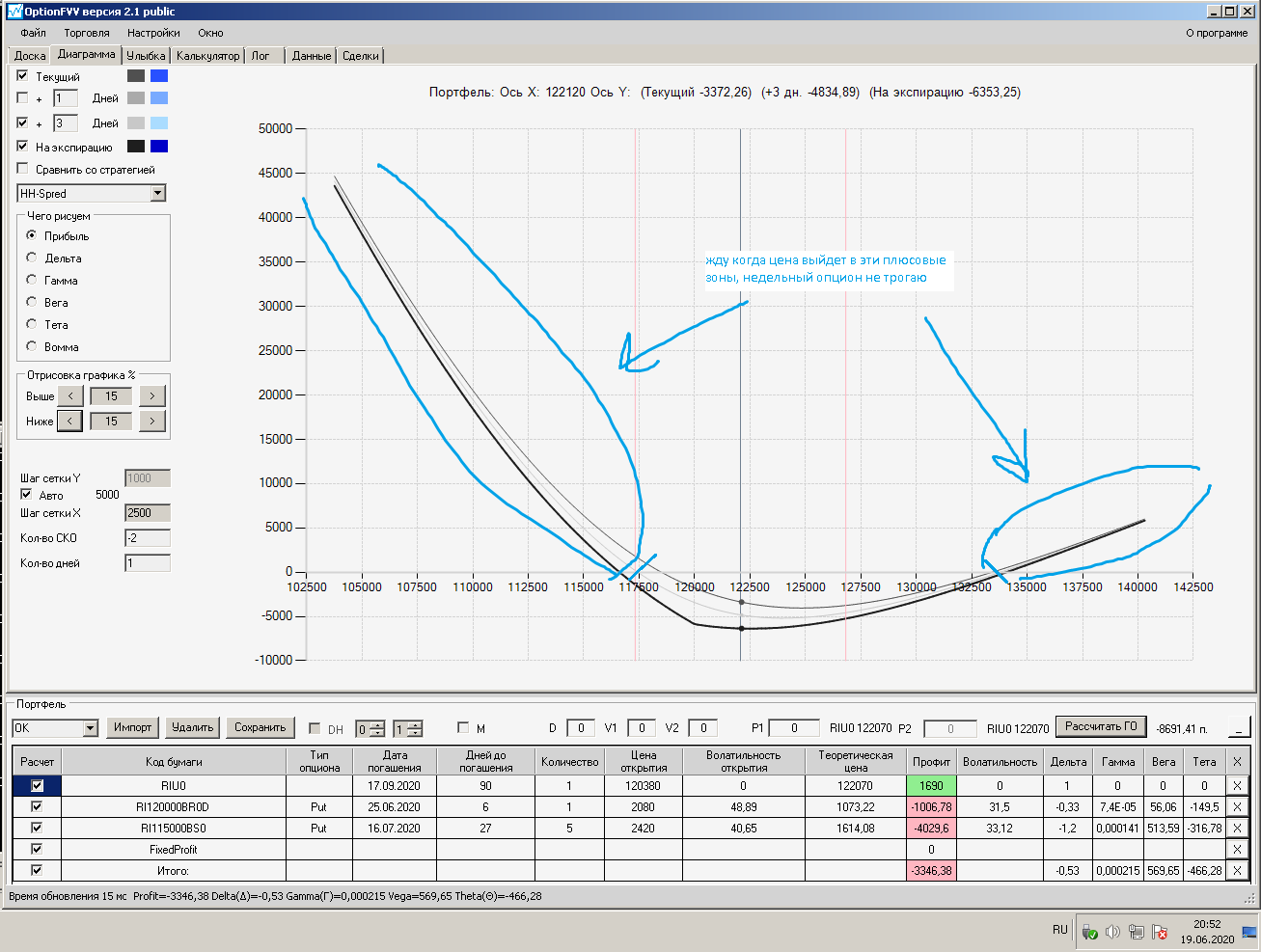The height and width of the screenshot is (952, 1261).
Task: Open the Торговля menu
Action: point(87,33)
